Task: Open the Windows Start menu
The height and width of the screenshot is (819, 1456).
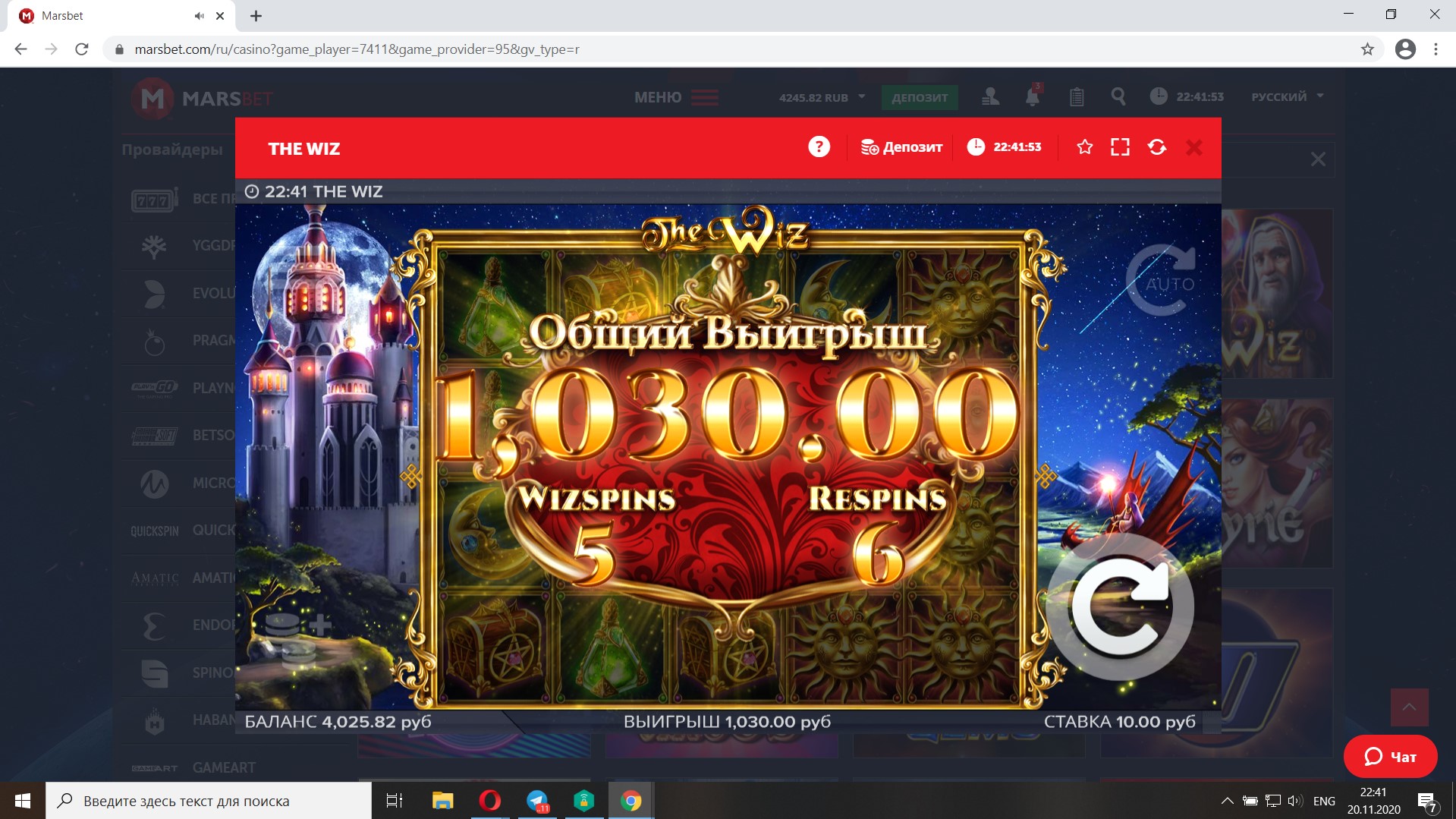Action: [23, 801]
